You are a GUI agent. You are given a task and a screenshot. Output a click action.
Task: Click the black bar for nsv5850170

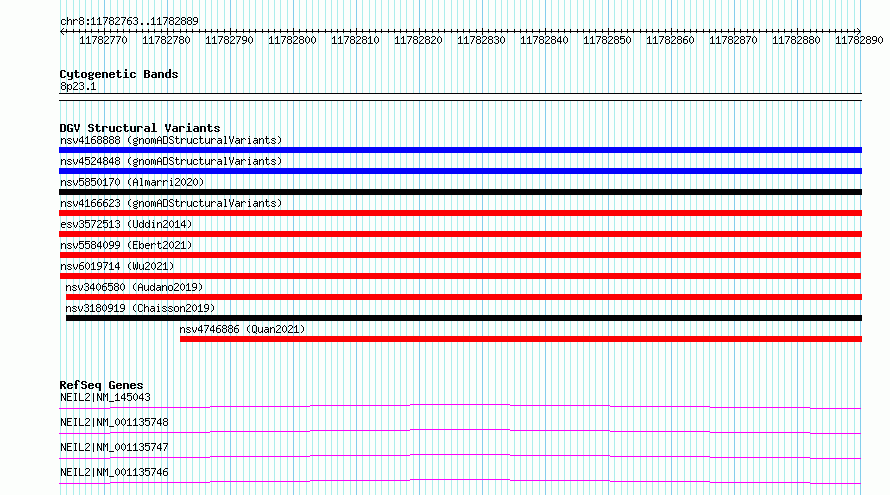pyautogui.click(x=460, y=192)
